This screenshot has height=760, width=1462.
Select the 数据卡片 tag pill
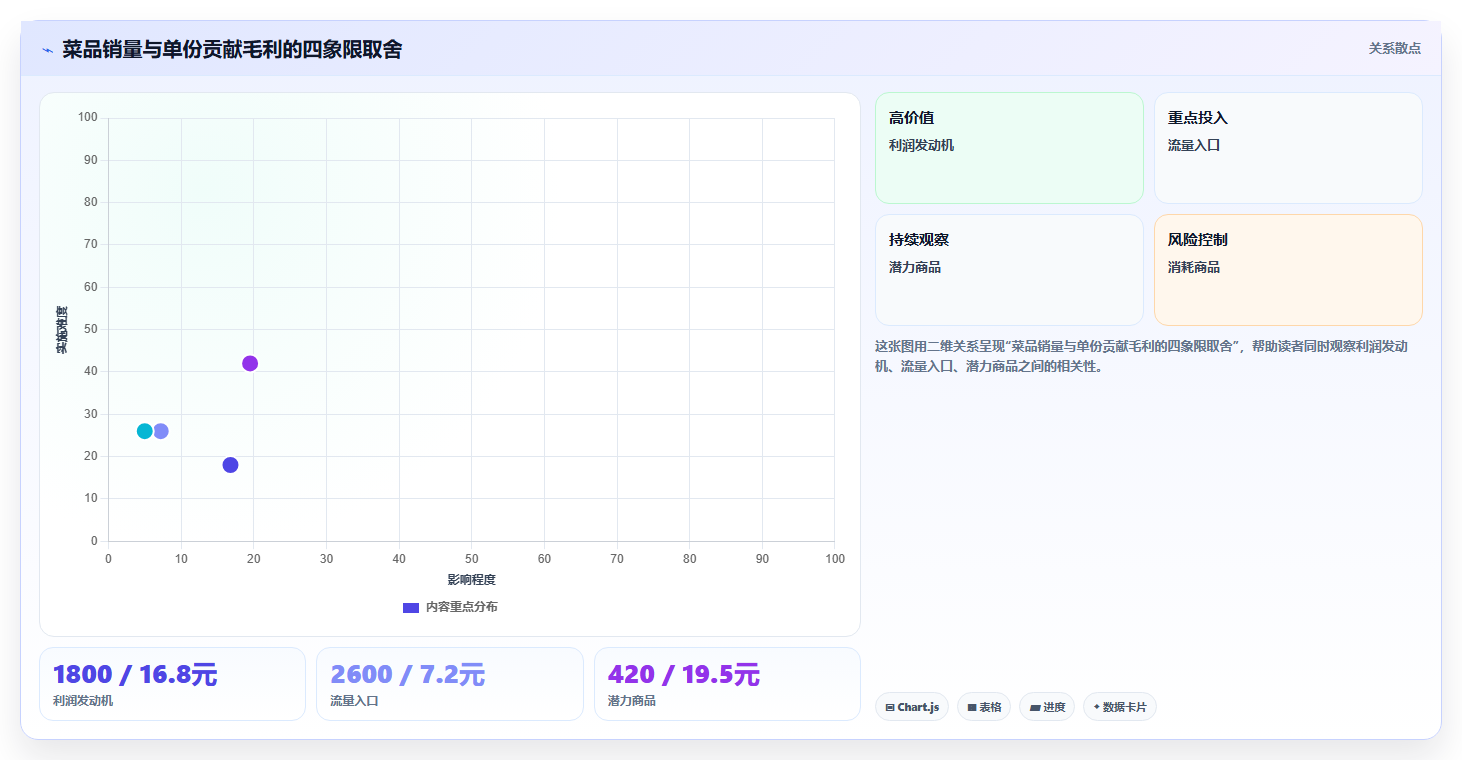1120,707
